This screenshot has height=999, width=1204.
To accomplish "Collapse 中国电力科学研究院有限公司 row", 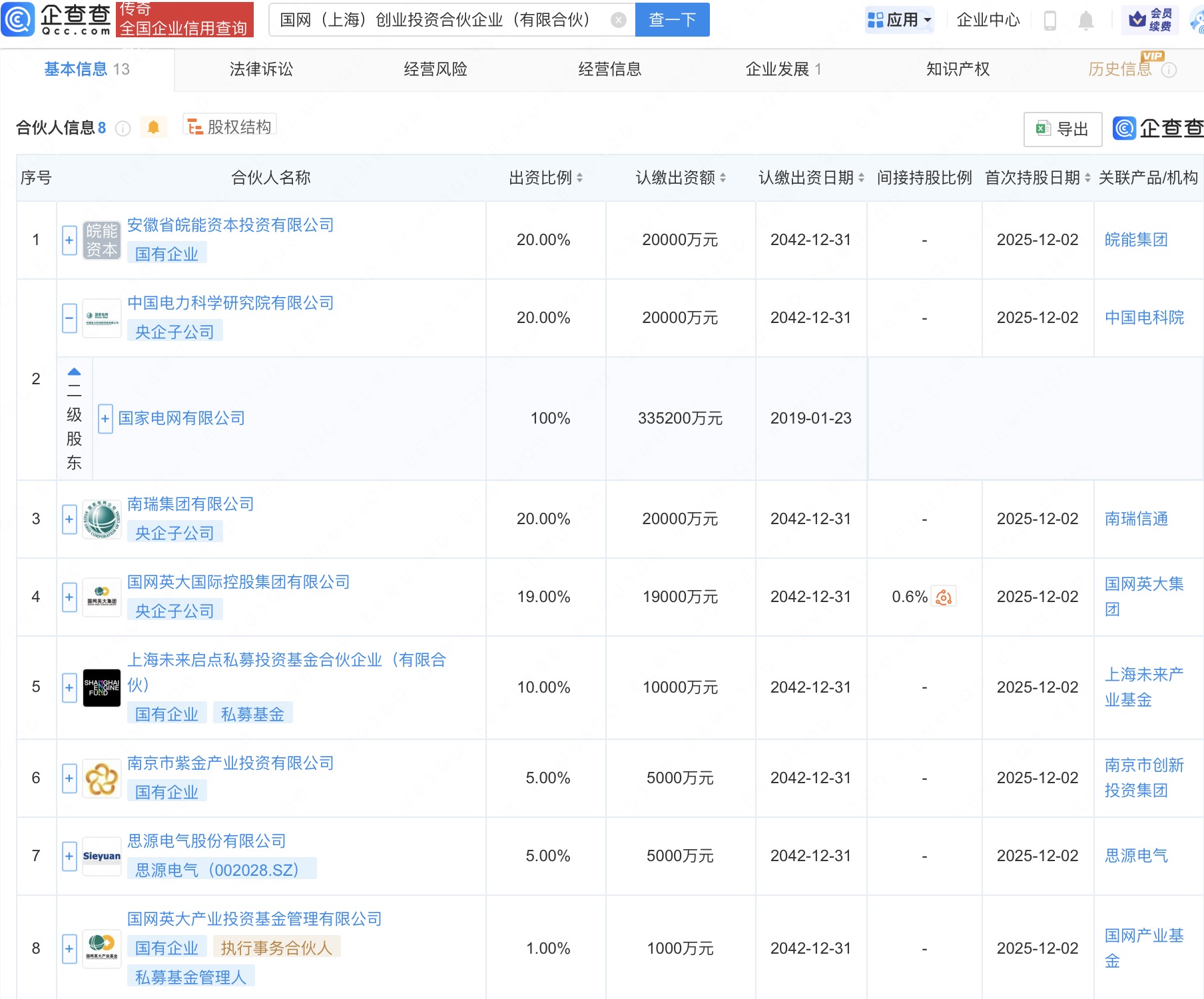I will [x=69, y=318].
